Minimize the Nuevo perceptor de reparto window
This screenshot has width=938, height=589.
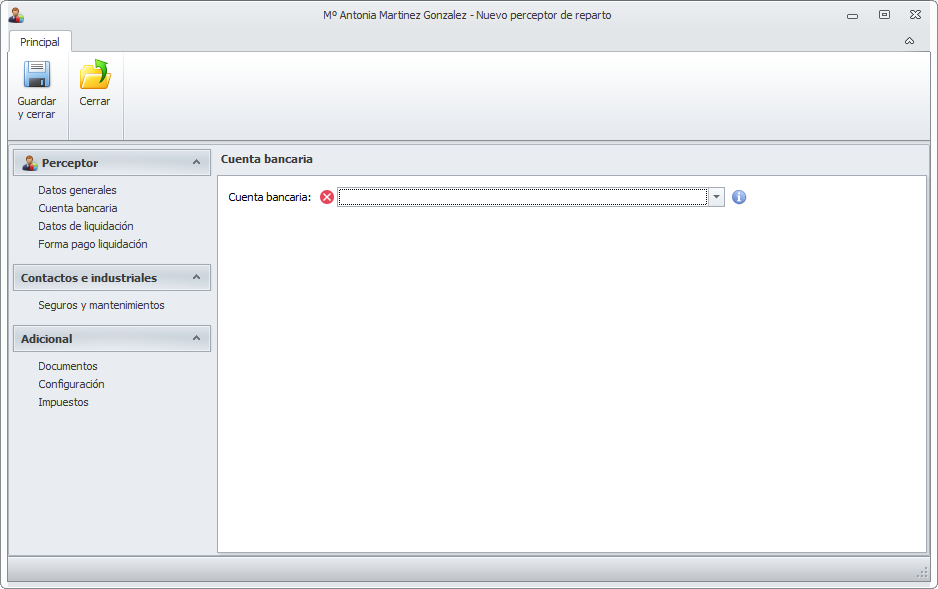pyautogui.click(x=852, y=16)
